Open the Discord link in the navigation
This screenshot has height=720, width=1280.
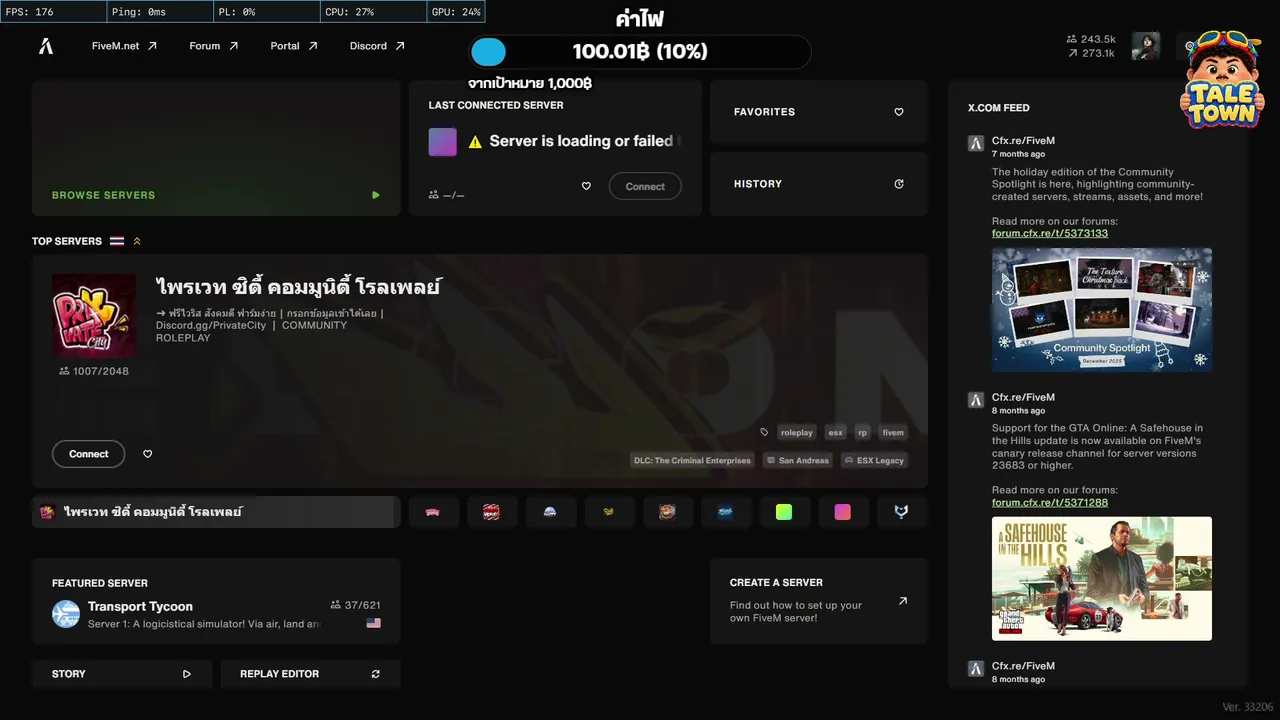(377, 46)
